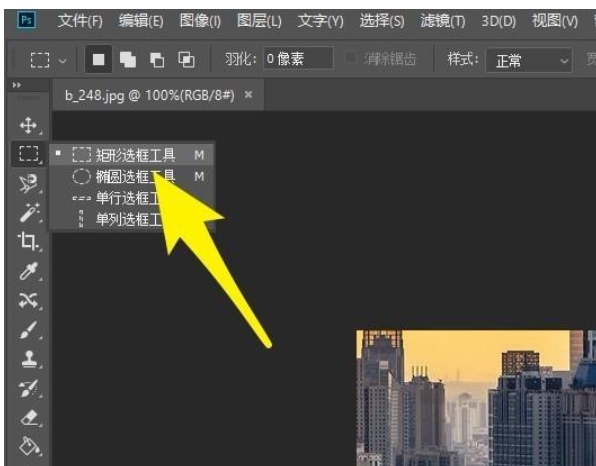
Task: Expand the toolbar double-arrow collapse control
Action: pyautogui.click(x=17, y=85)
